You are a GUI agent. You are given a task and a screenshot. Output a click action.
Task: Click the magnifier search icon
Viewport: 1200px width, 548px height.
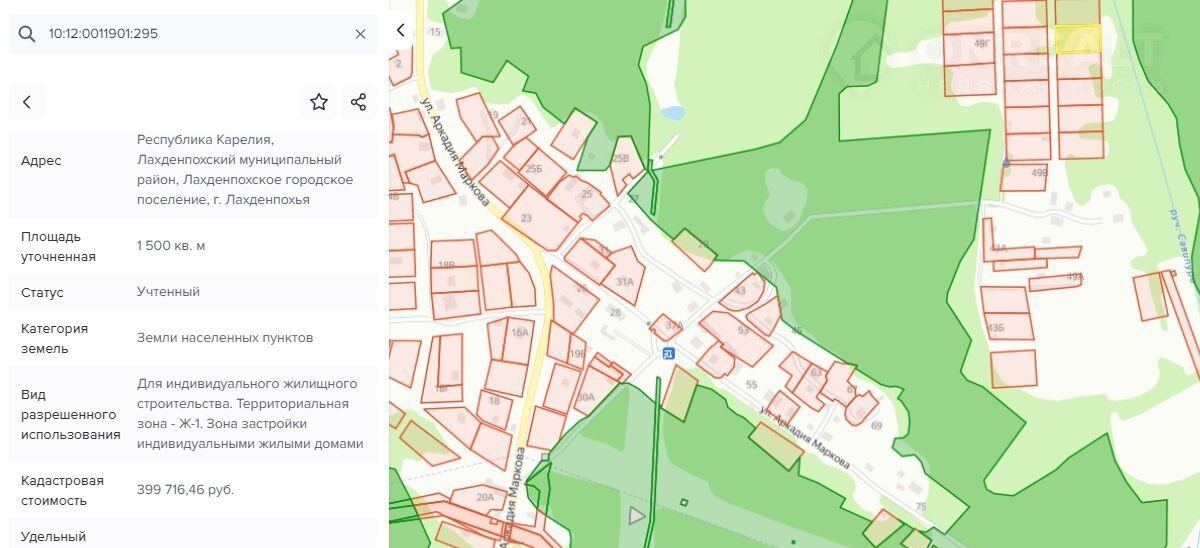[27, 34]
